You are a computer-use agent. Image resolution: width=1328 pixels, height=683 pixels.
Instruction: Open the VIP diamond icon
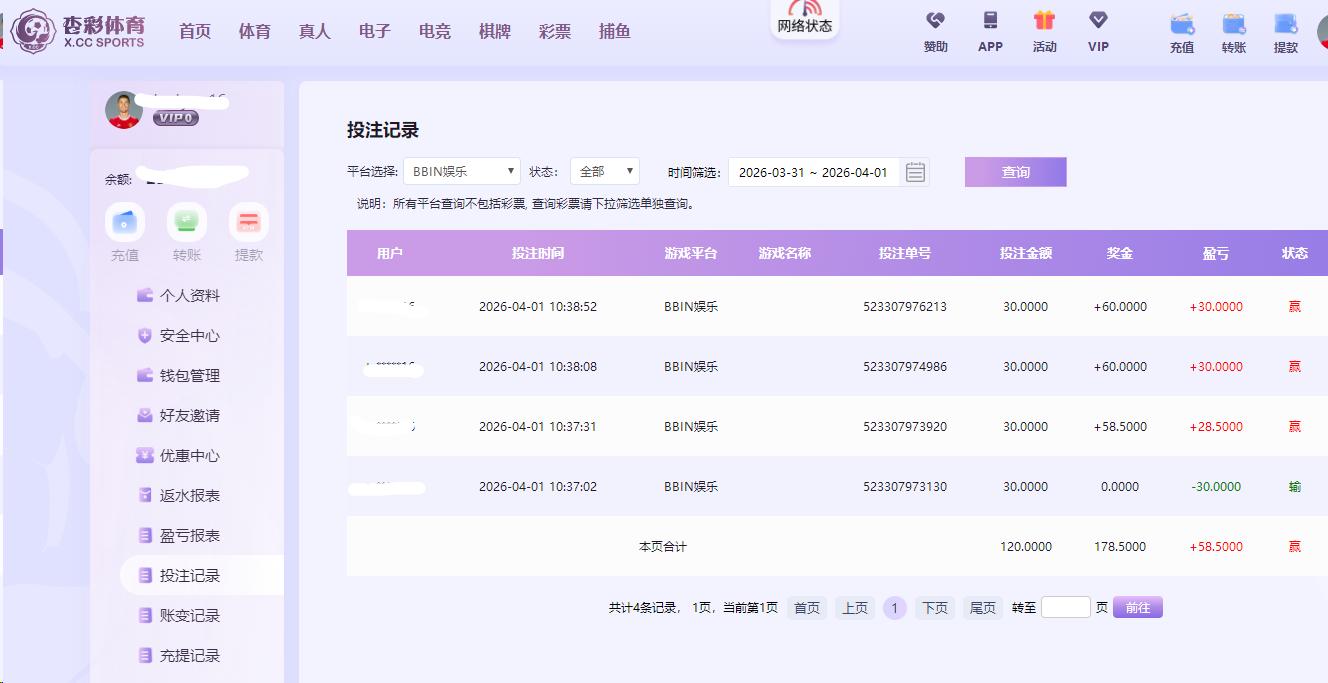point(1098,21)
